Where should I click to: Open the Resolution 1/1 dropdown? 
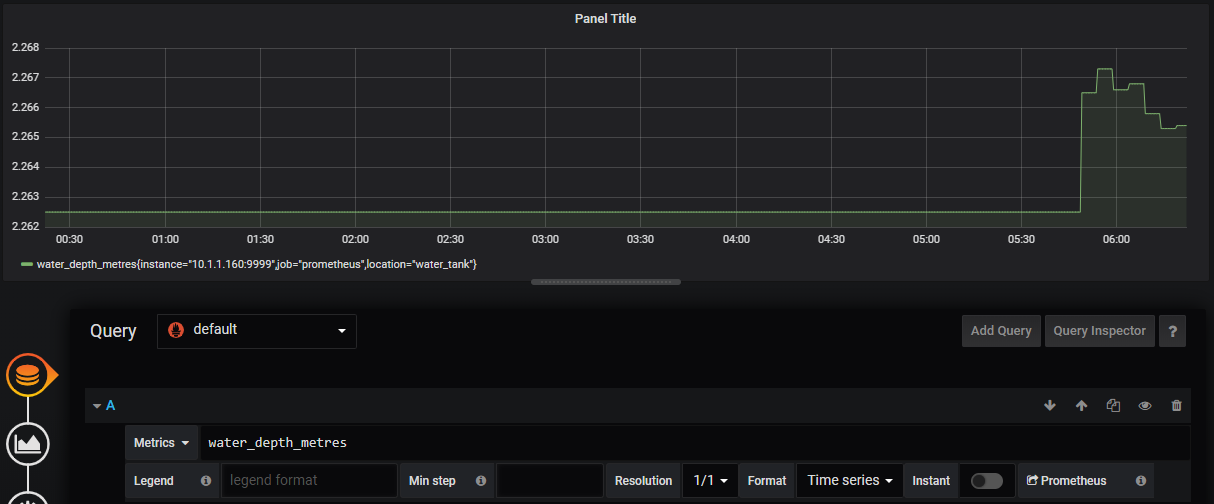point(710,481)
